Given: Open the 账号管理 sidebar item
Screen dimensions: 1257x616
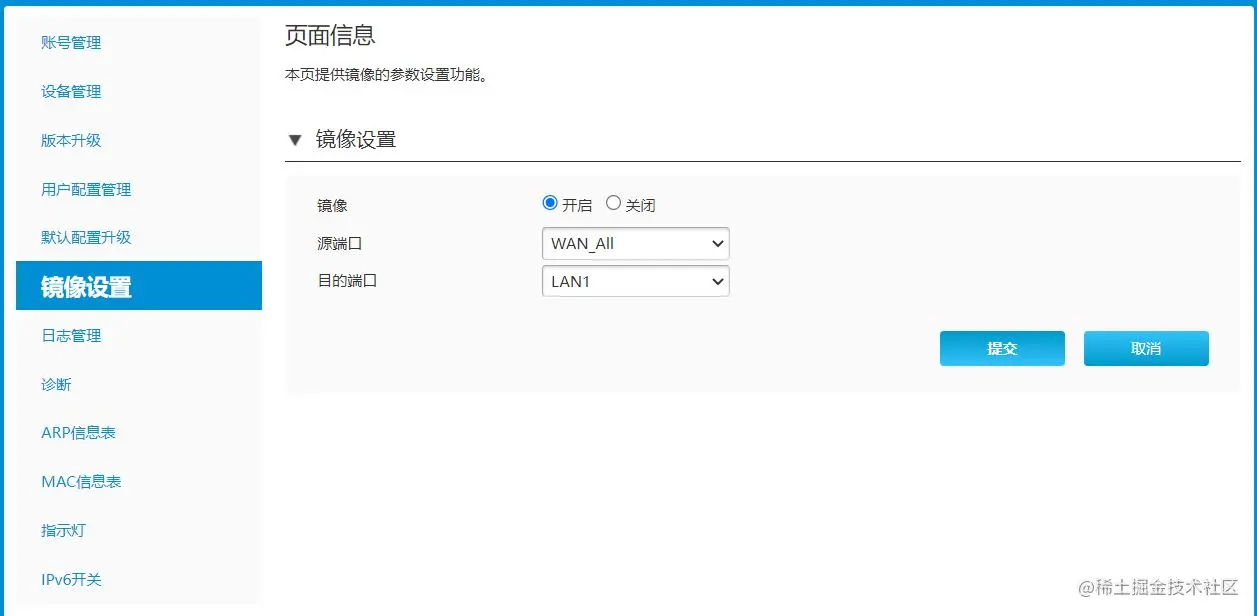Looking at the screenshot, I should click(x=70, y=42).
